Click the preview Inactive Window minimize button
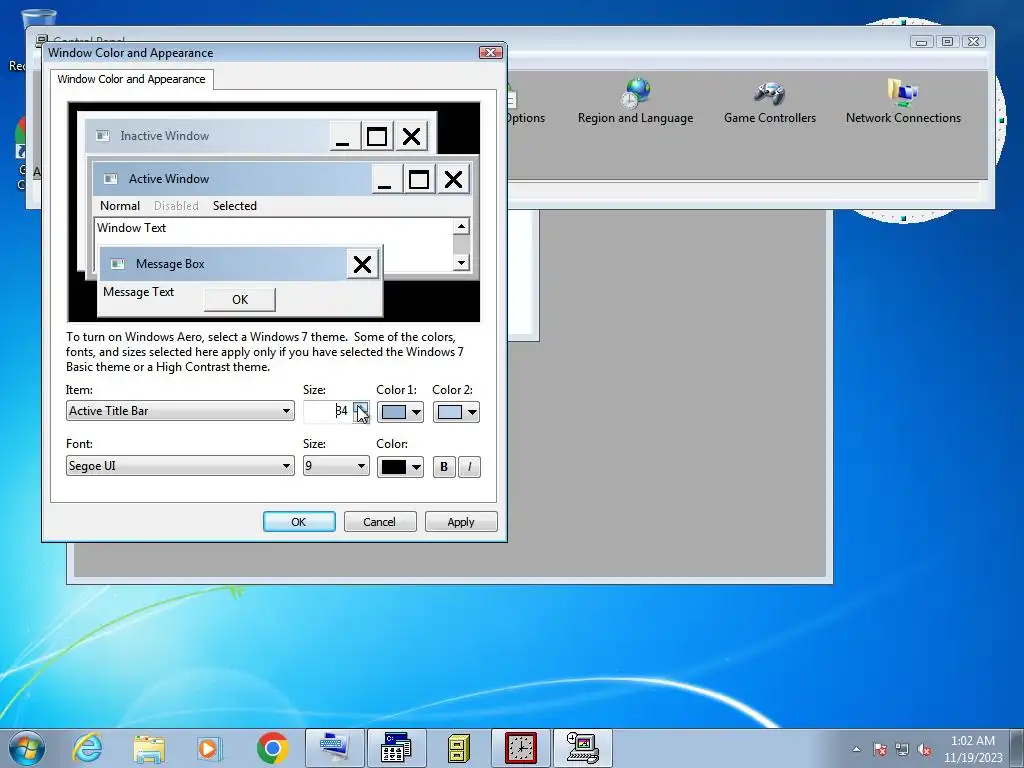 344,136
